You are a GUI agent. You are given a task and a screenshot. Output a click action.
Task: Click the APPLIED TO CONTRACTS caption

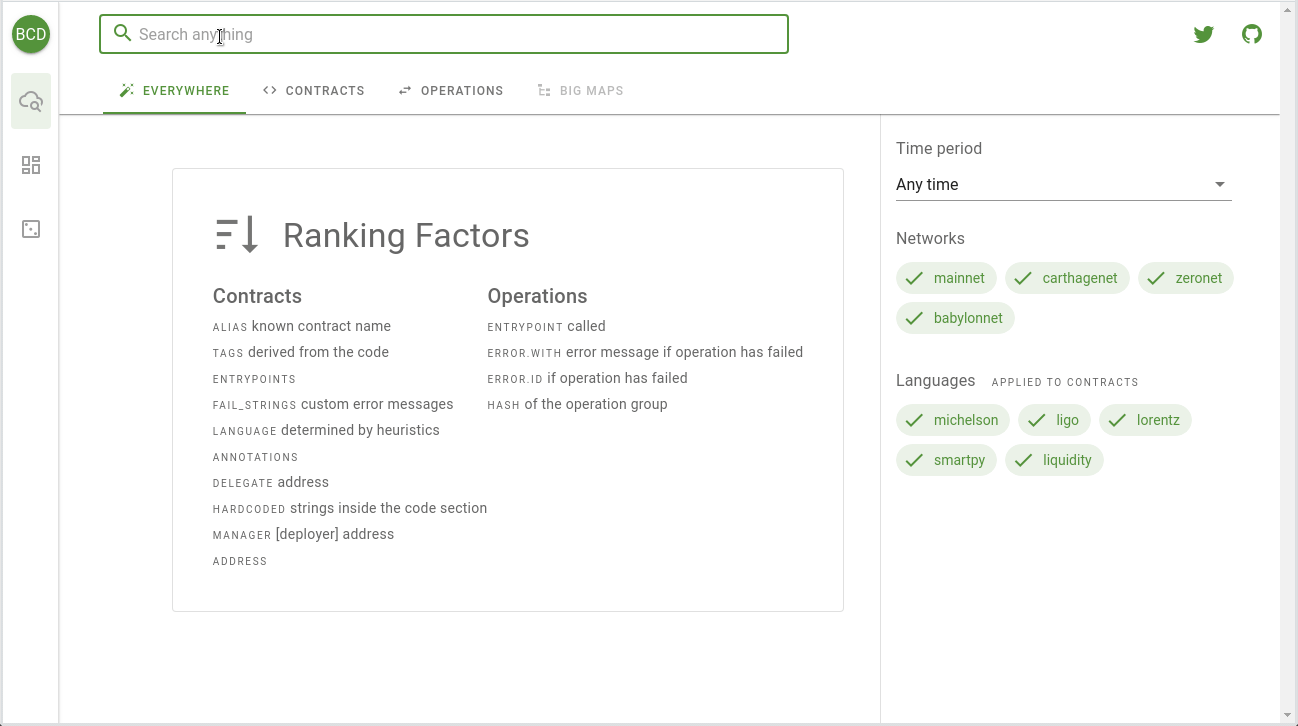(x=1065, y=382)
